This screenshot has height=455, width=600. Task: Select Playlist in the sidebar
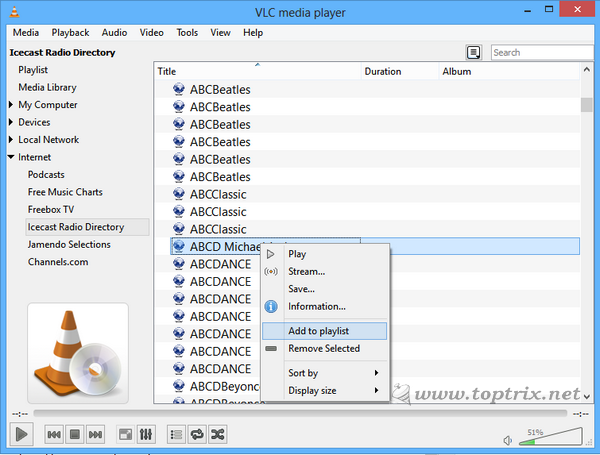33,70
